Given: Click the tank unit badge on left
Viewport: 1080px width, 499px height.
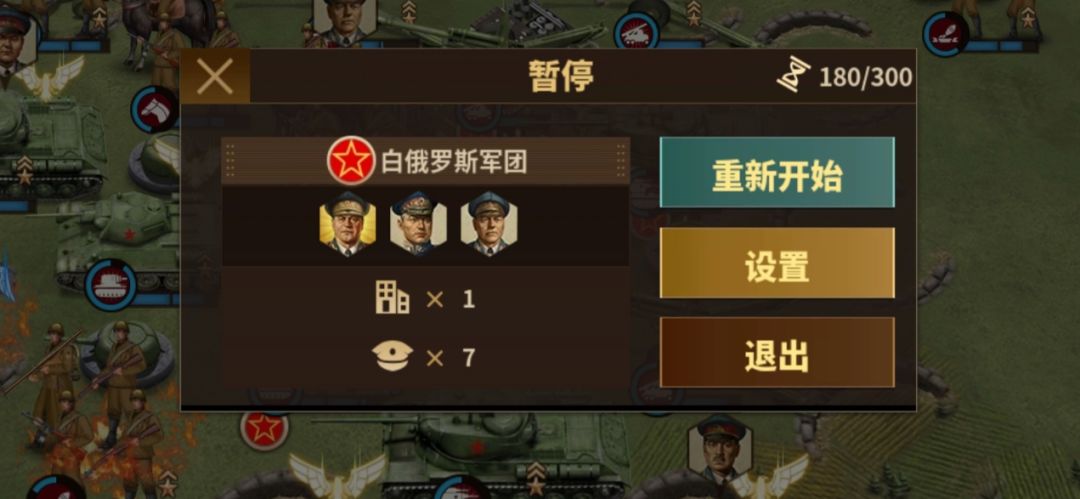Looking at the screenshot, I should click(110, 284).
